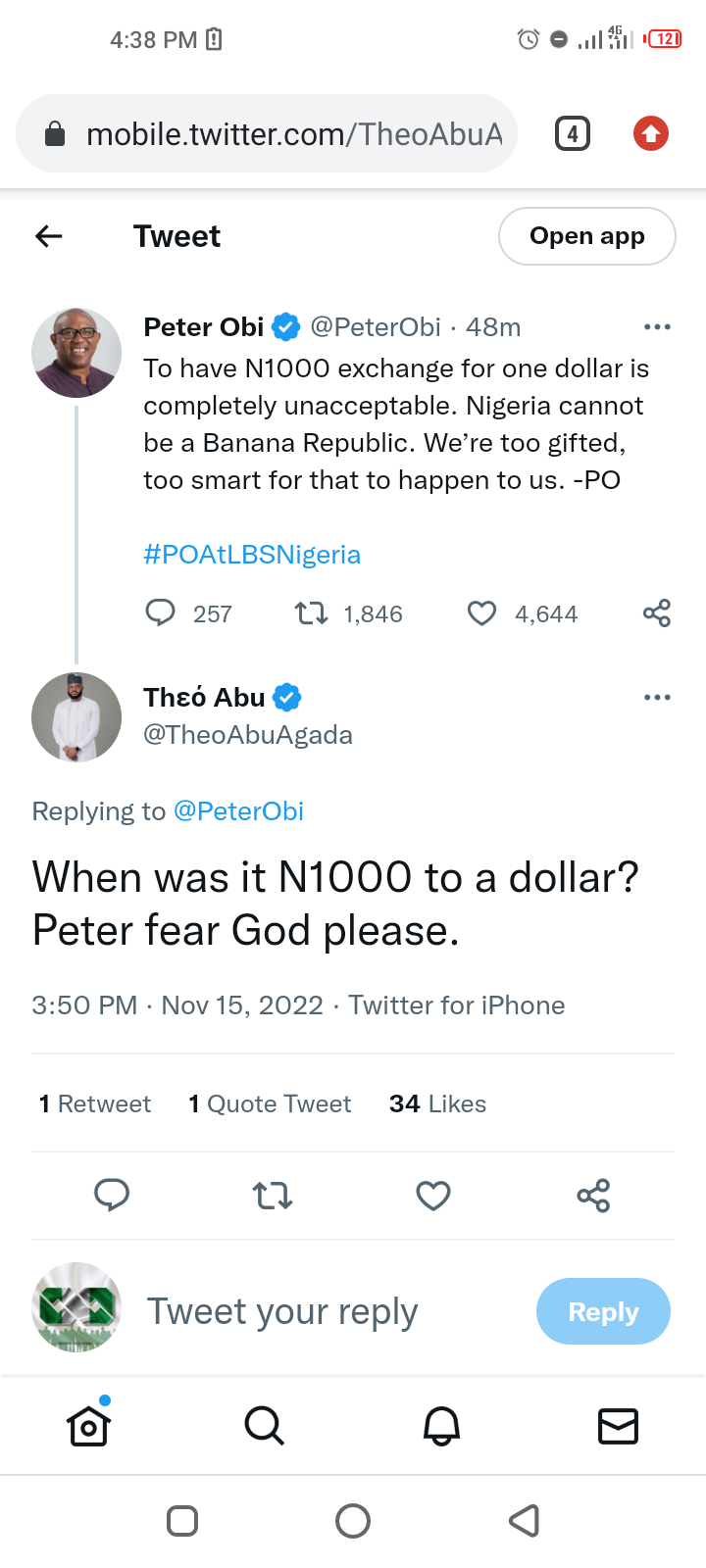The width and height of the screenshot is (706, 1568).
Task: View the 34 Likes list
Action: pos(437,1104)
